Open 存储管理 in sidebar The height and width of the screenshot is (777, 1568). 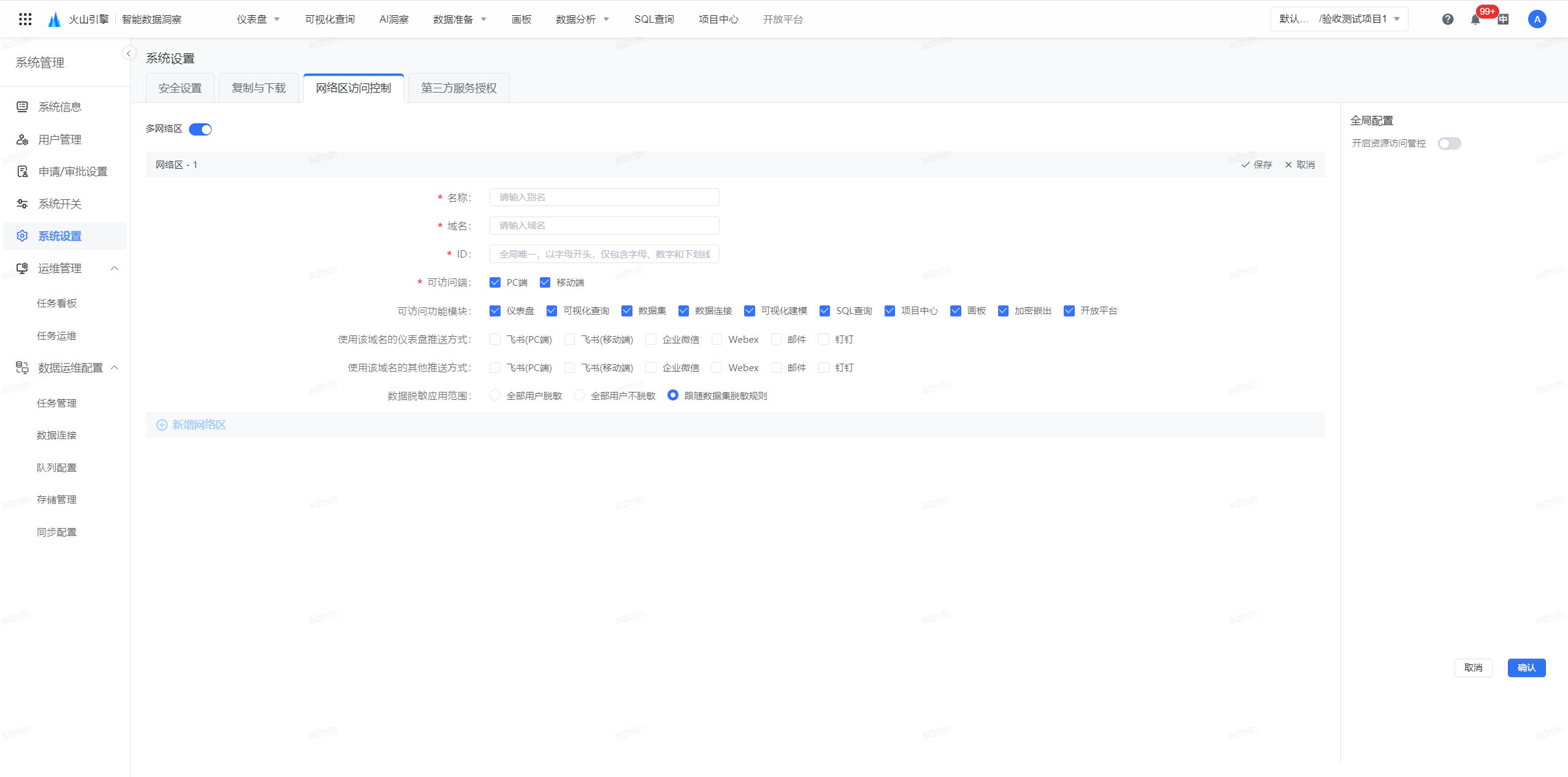(56, 499)
